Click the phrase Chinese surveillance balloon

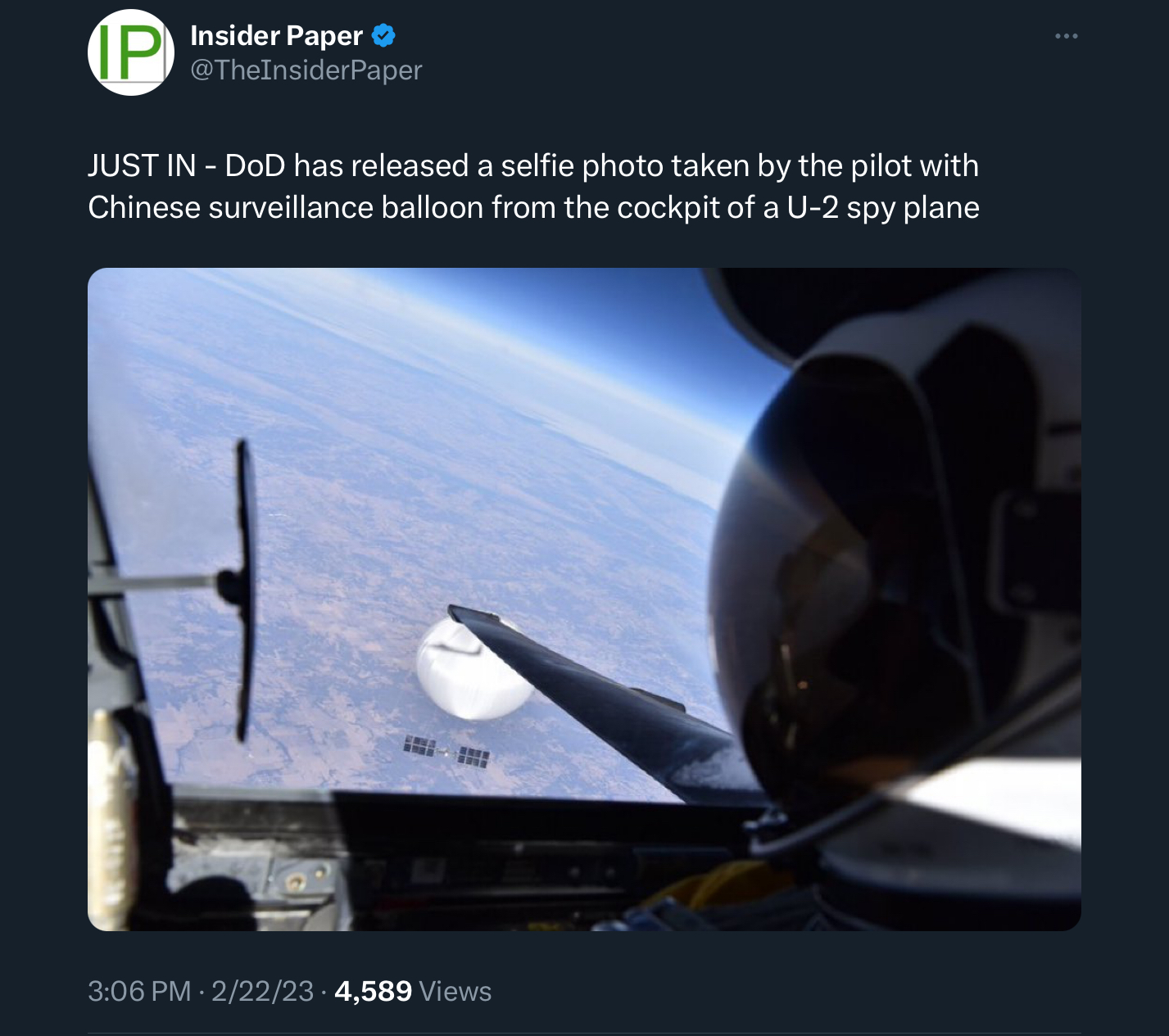click(x=286, y=207)
